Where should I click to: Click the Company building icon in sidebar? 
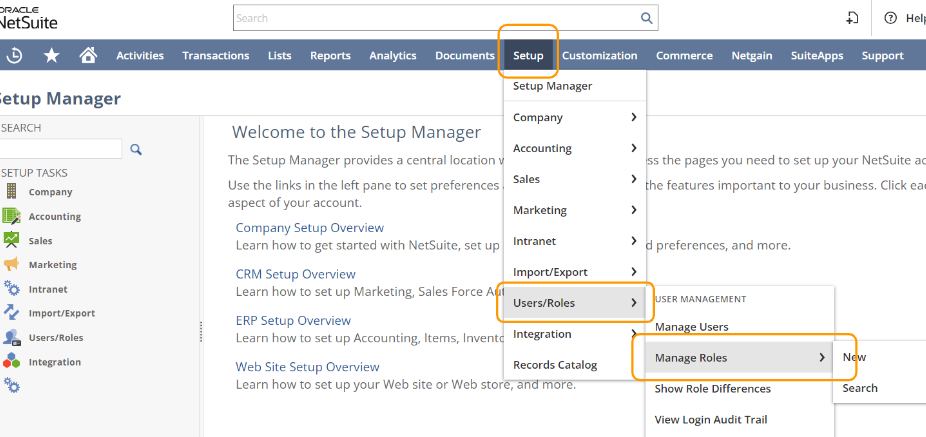pos(11,191)
